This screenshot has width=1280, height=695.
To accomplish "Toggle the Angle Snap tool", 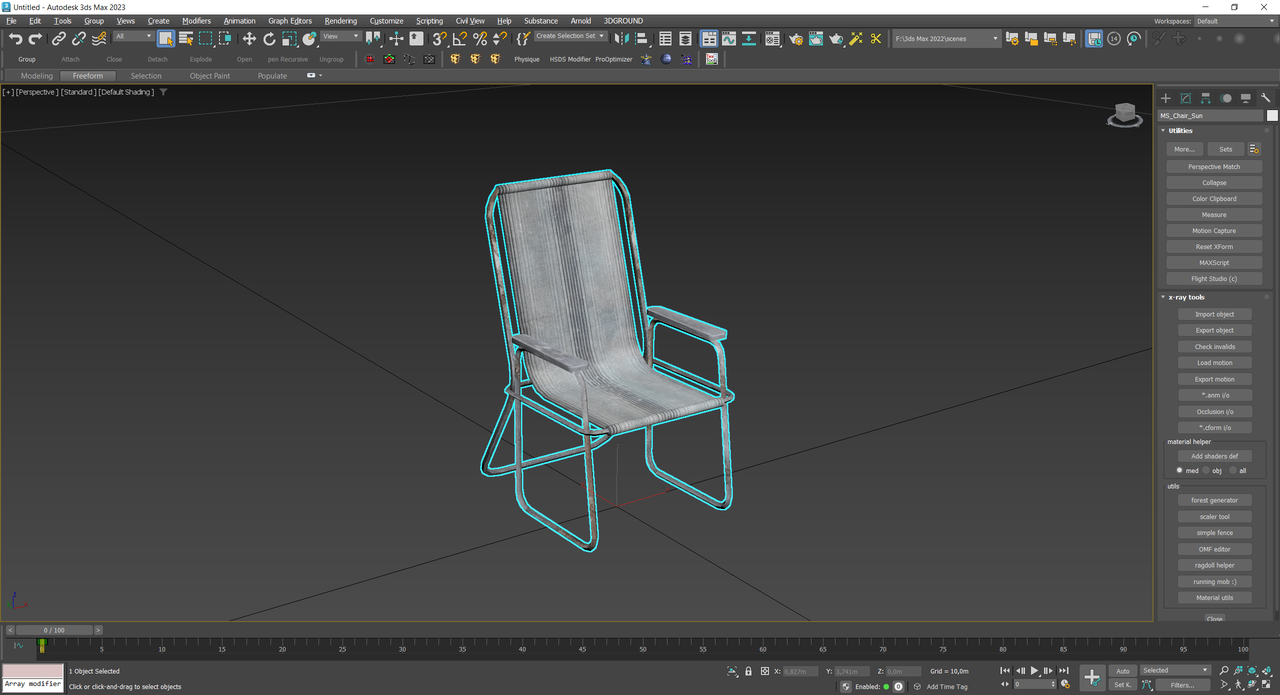I will tap(459, 39).
